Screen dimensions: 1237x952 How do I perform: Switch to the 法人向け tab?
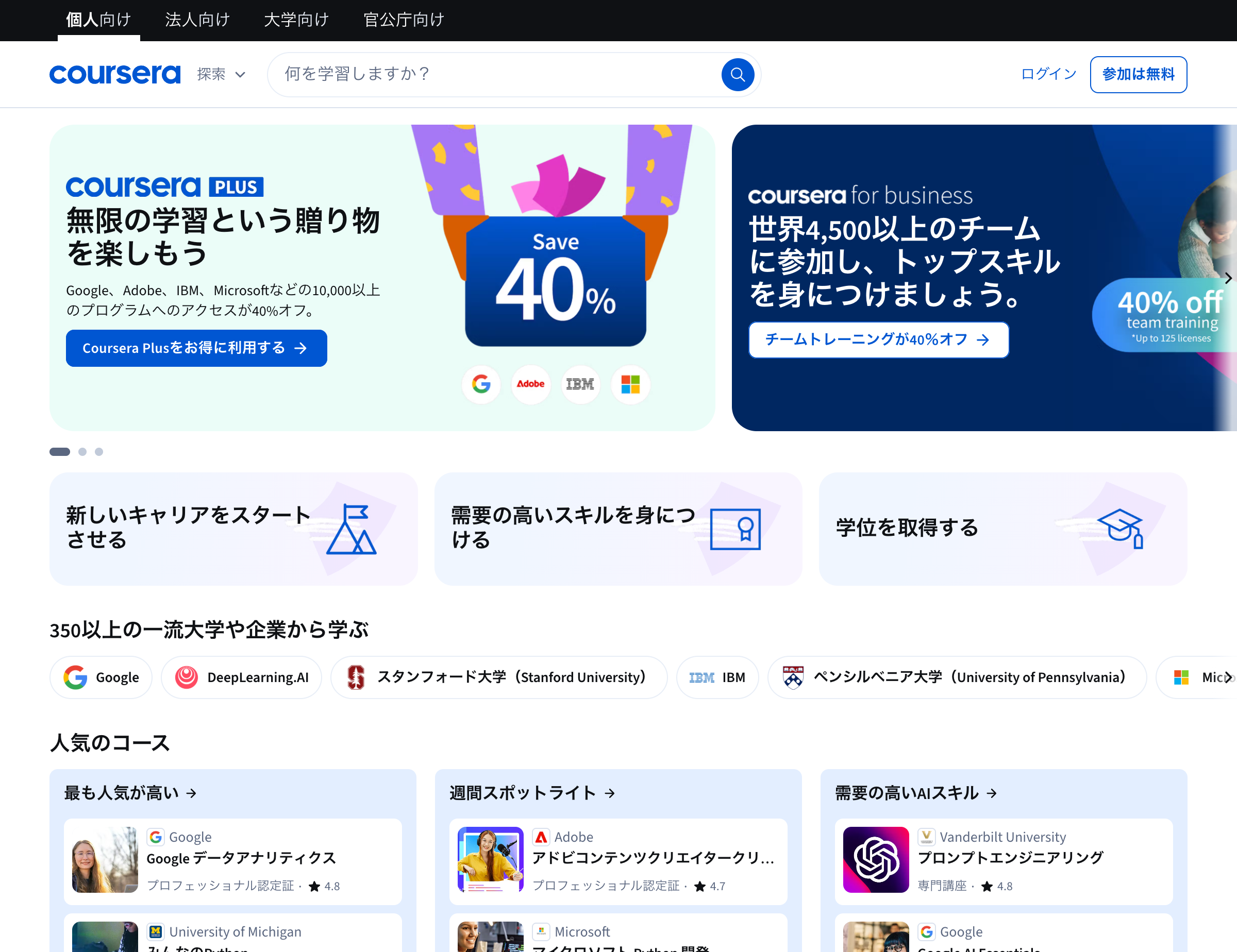pyautogui.click(x=197, y=19)
